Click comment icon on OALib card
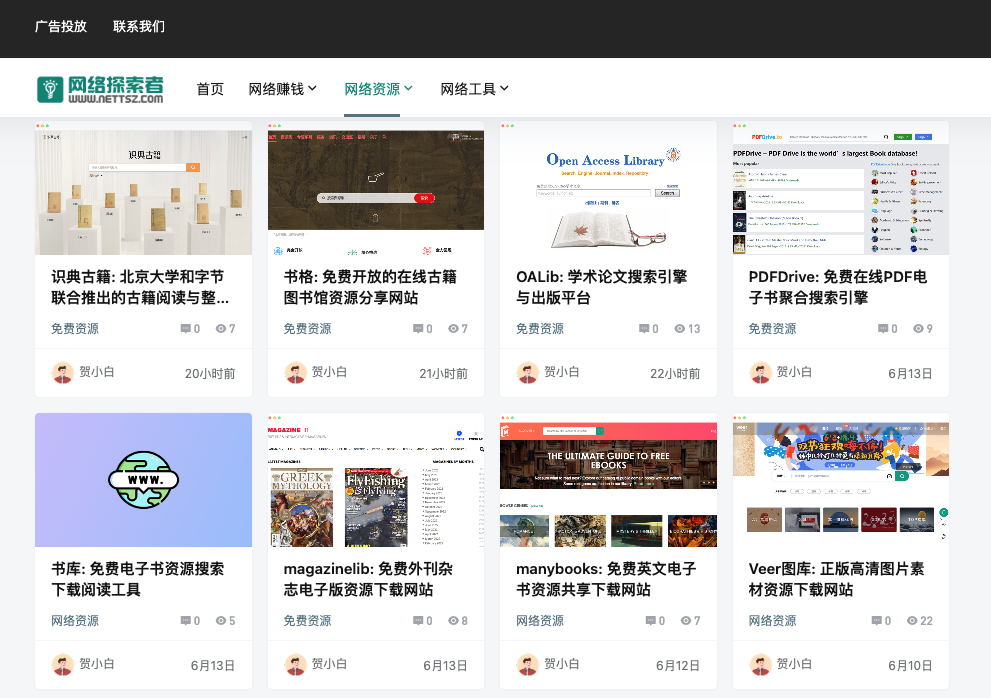The width and height of the screenshot is (991, 698). pyautogui.click(x=644, y=329)
